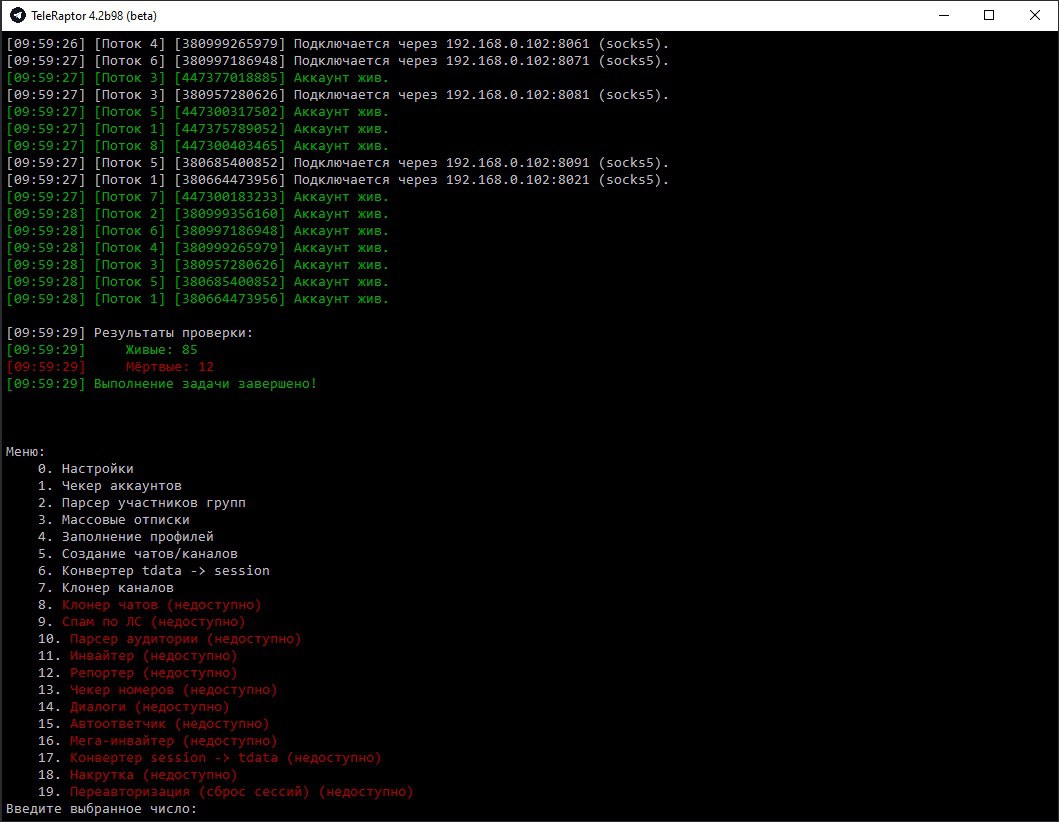Click the input prompt 'Введите выбранное число:'
1059x822 pixels.
(101, 808)
